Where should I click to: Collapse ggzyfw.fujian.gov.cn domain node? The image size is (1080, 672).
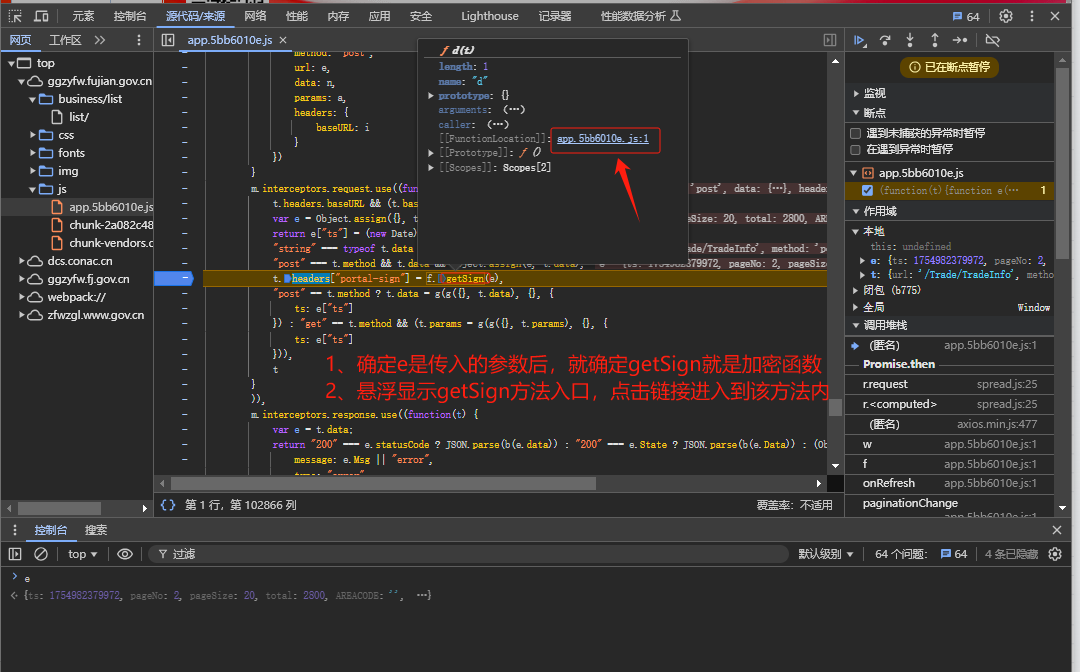21,81
